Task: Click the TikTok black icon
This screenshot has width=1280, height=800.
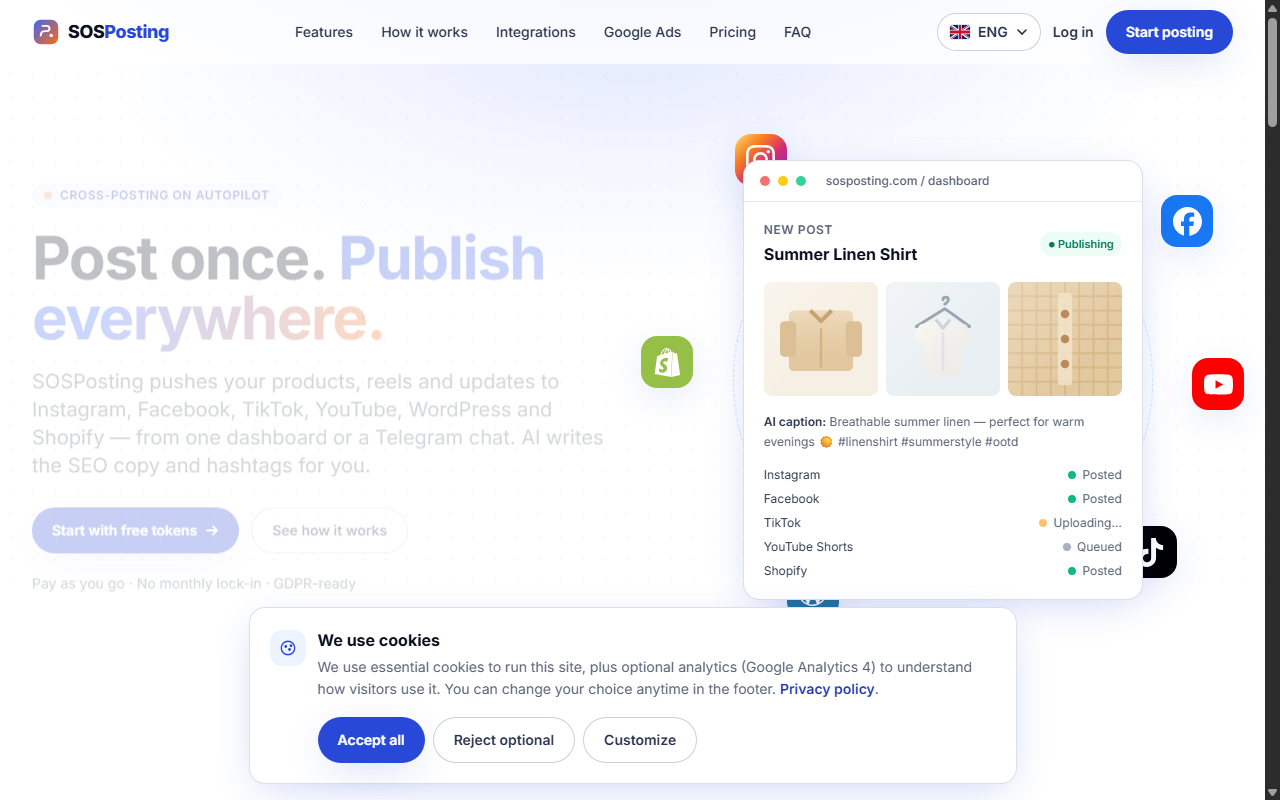Action: click(x=1158, y=552)
